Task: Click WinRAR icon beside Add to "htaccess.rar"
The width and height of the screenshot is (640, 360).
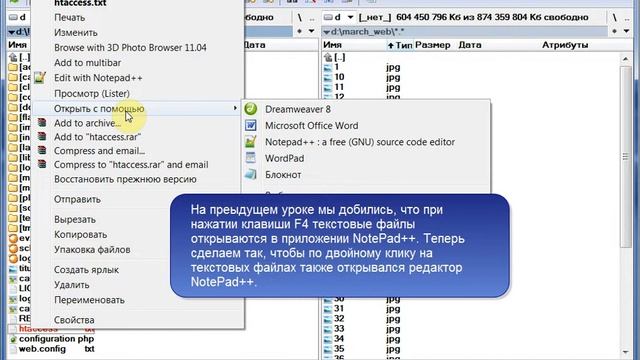Action: (x=42, y=136)
